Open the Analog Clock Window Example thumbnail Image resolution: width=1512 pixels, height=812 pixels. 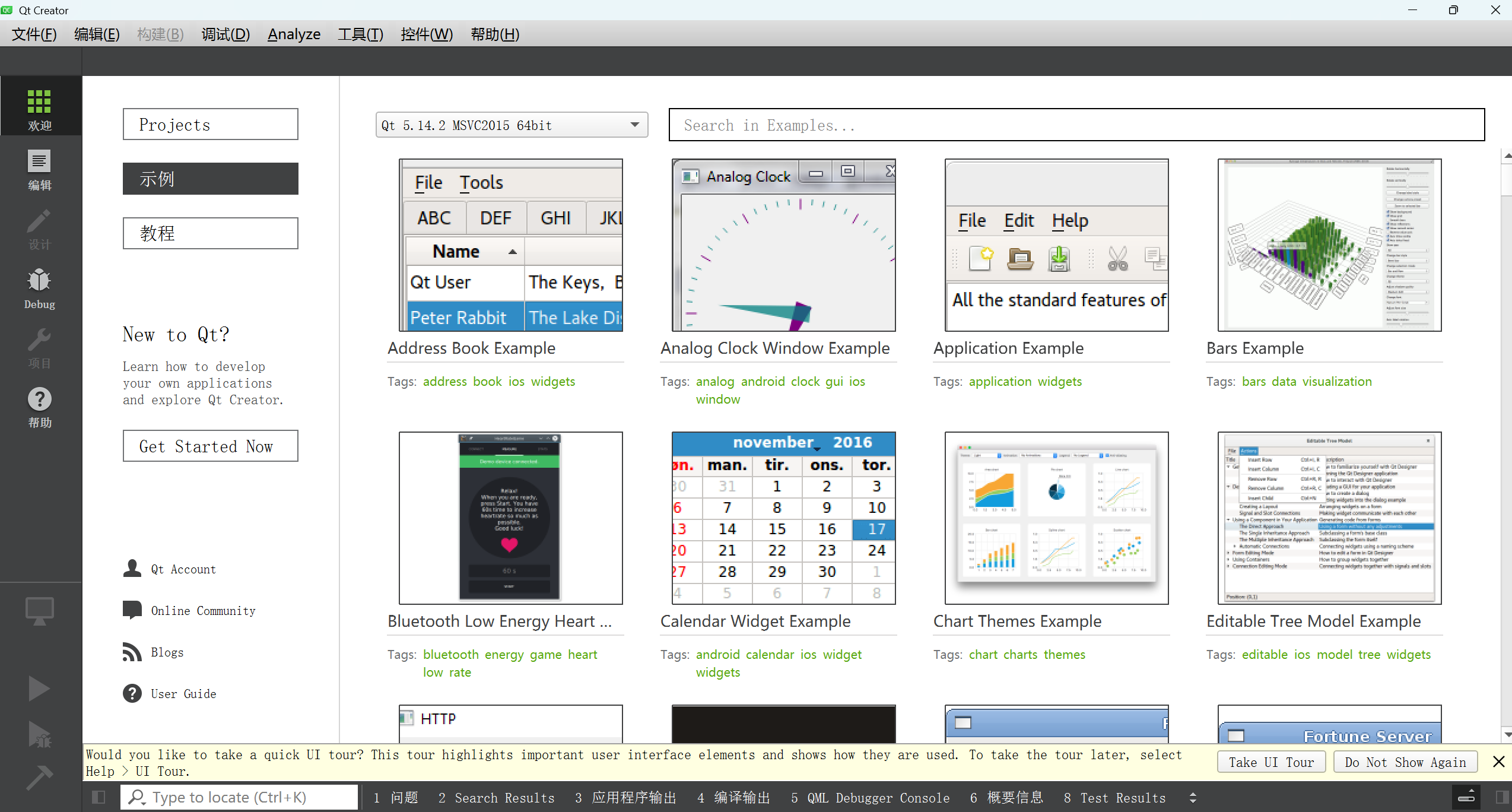(784, 245)
